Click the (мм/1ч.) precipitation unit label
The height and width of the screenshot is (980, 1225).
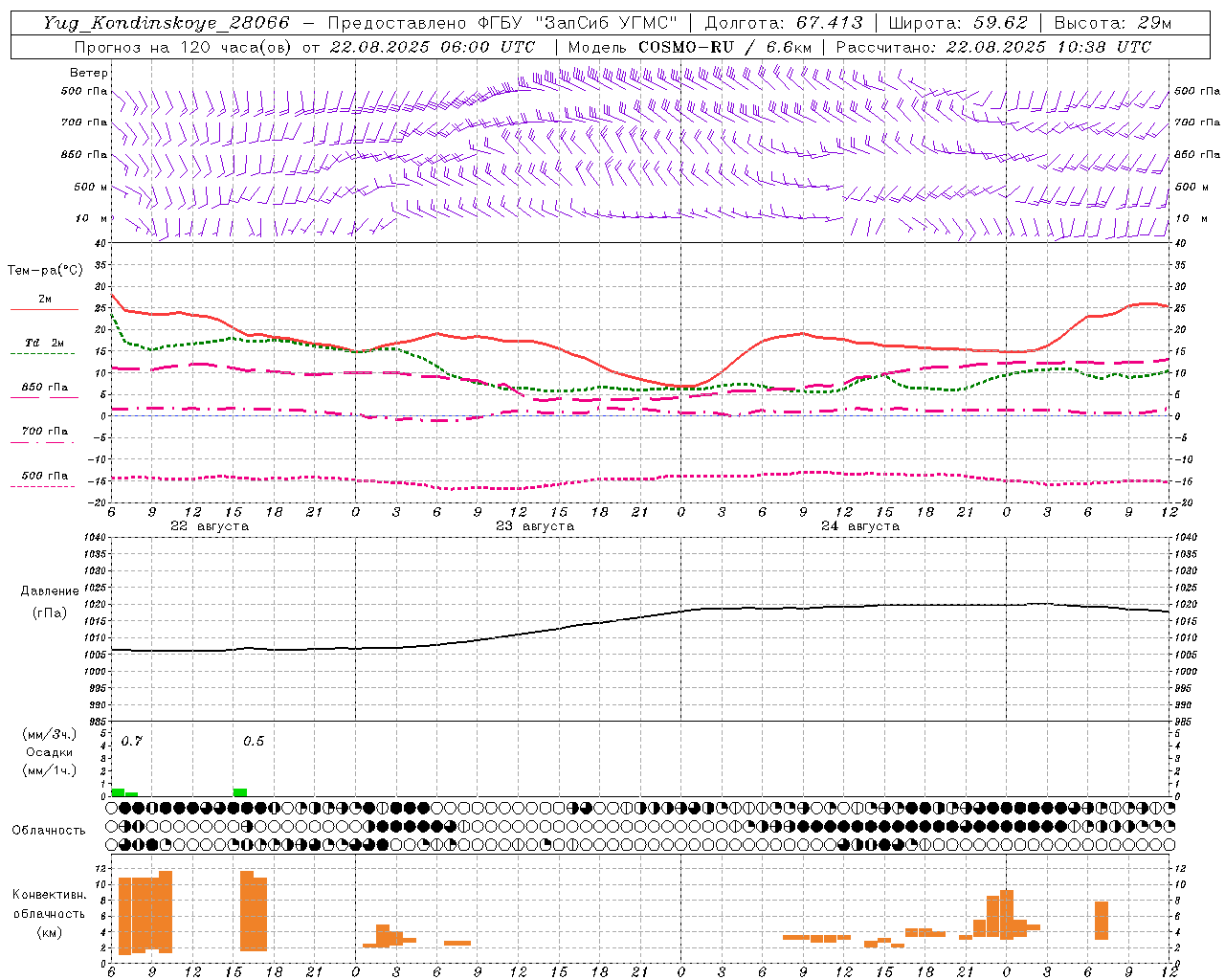coord(50,770)
